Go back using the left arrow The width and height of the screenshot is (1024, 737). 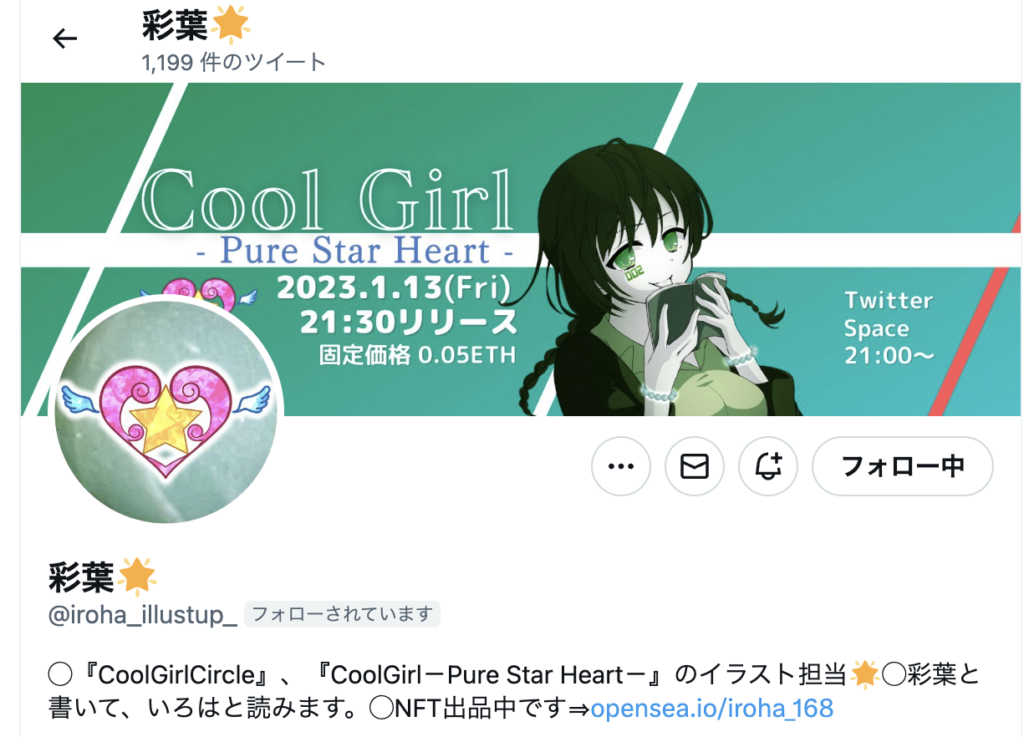[65, 39]
